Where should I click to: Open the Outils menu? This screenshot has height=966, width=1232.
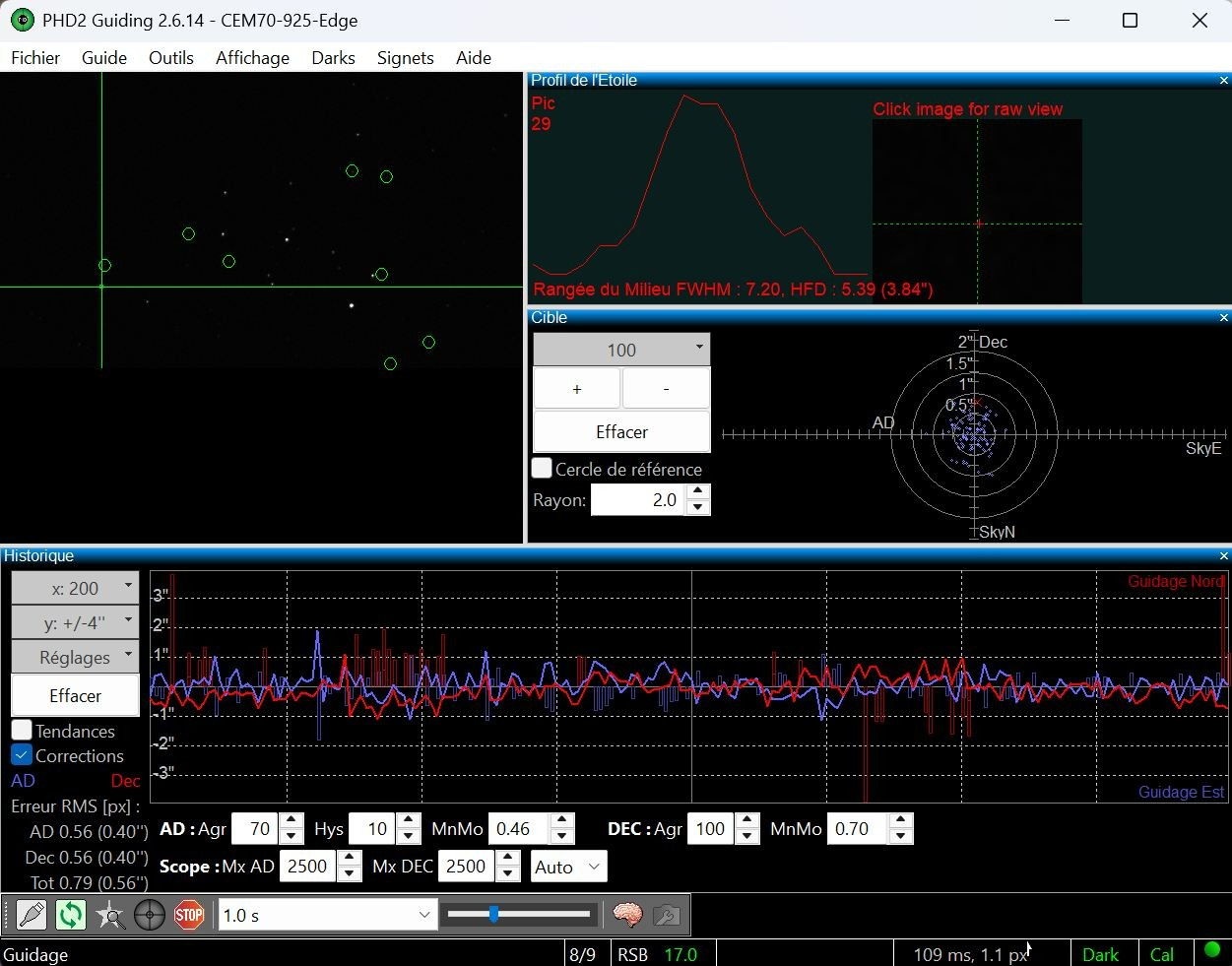click(x=170, y=58)
